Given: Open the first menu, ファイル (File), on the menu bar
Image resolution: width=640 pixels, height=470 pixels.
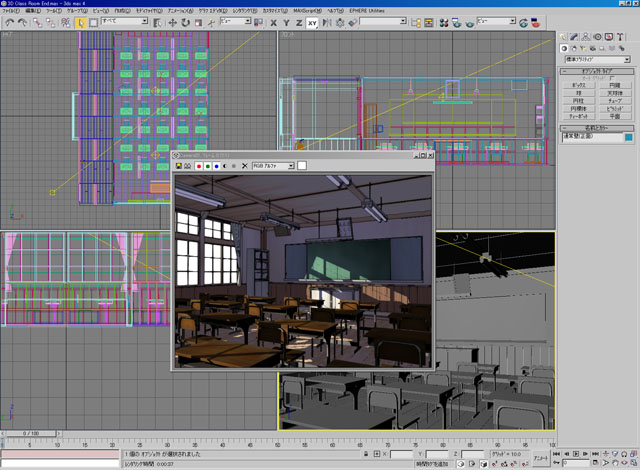Looking at the screenshot, I should click(x=11, y=11).
